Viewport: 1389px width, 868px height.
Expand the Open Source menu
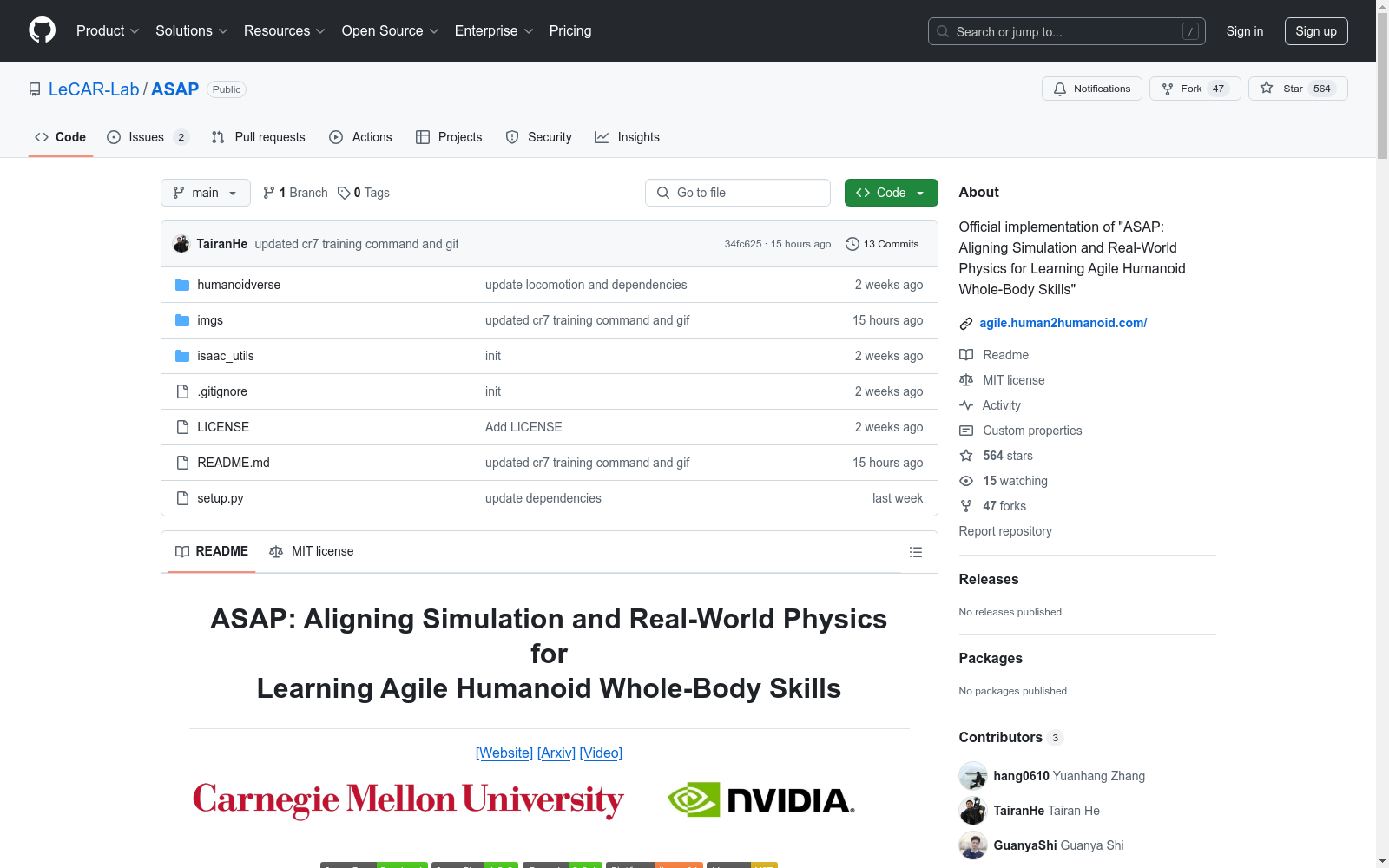390,30
